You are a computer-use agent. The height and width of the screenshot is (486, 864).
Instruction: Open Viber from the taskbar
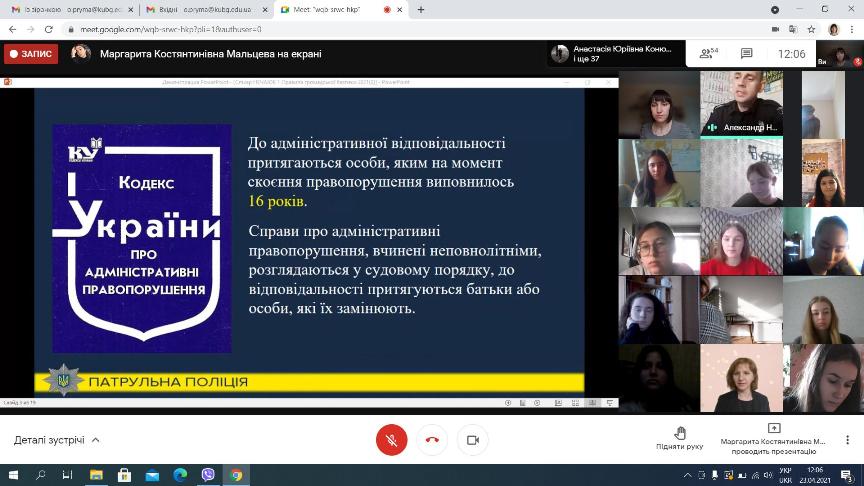point(208,475)
